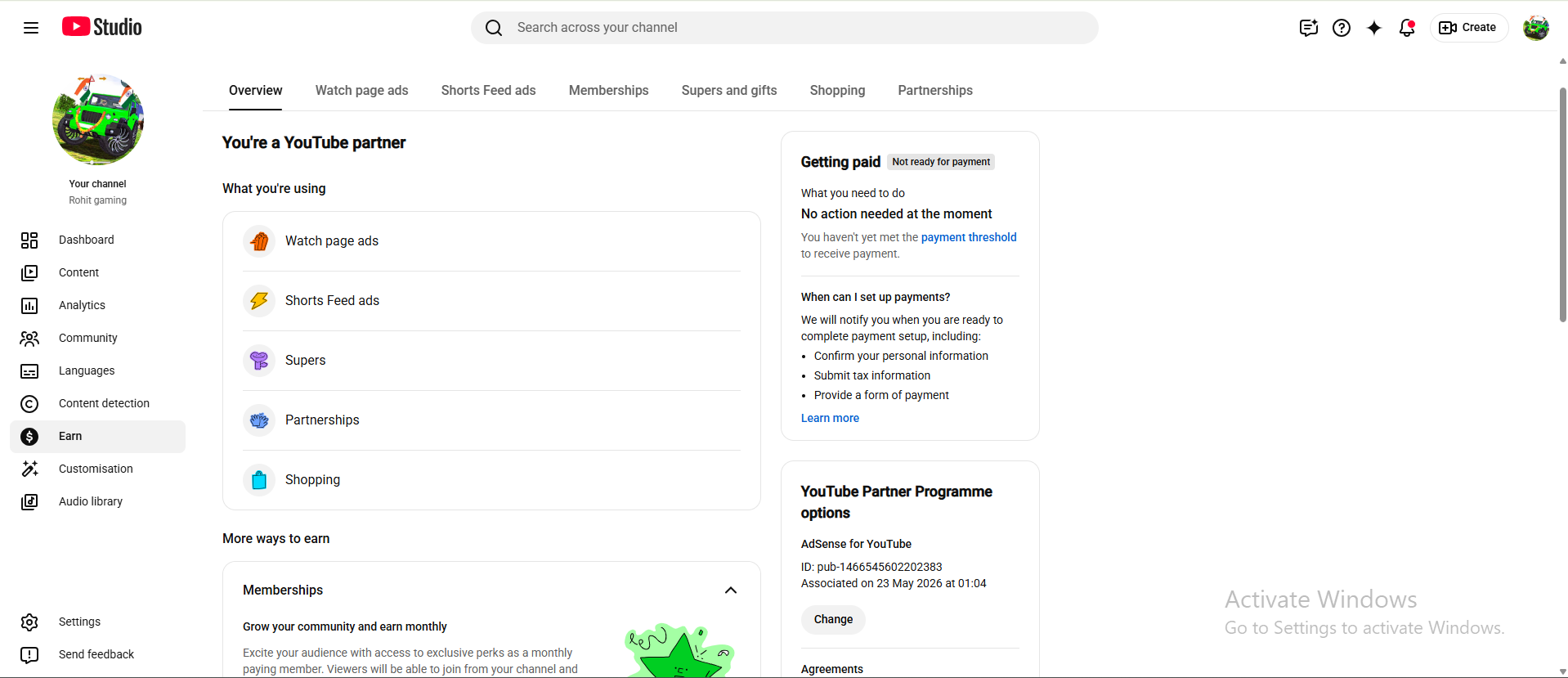
Task: Focus the Search across your channel field
Action: point(785,28)
